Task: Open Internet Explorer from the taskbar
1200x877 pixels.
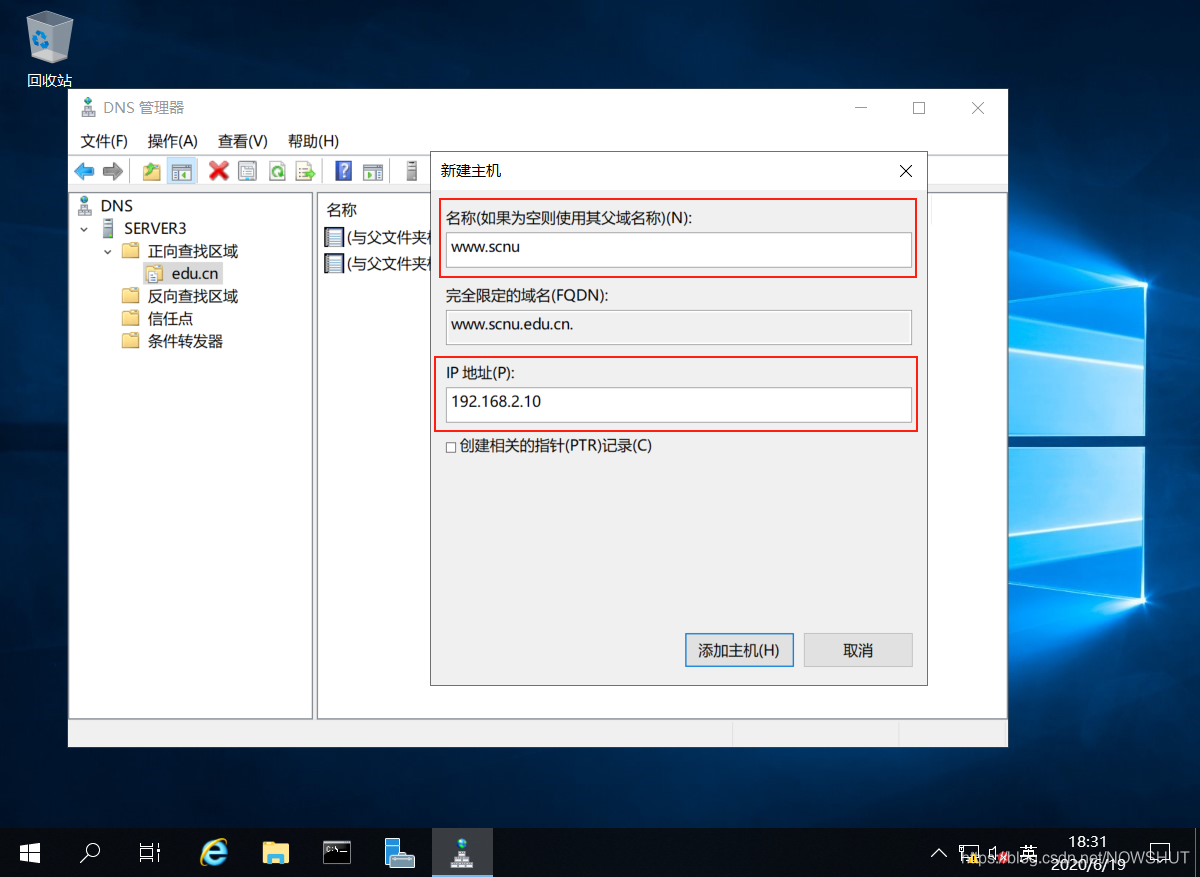Action: pyautogui.click(x=213, y=852)
